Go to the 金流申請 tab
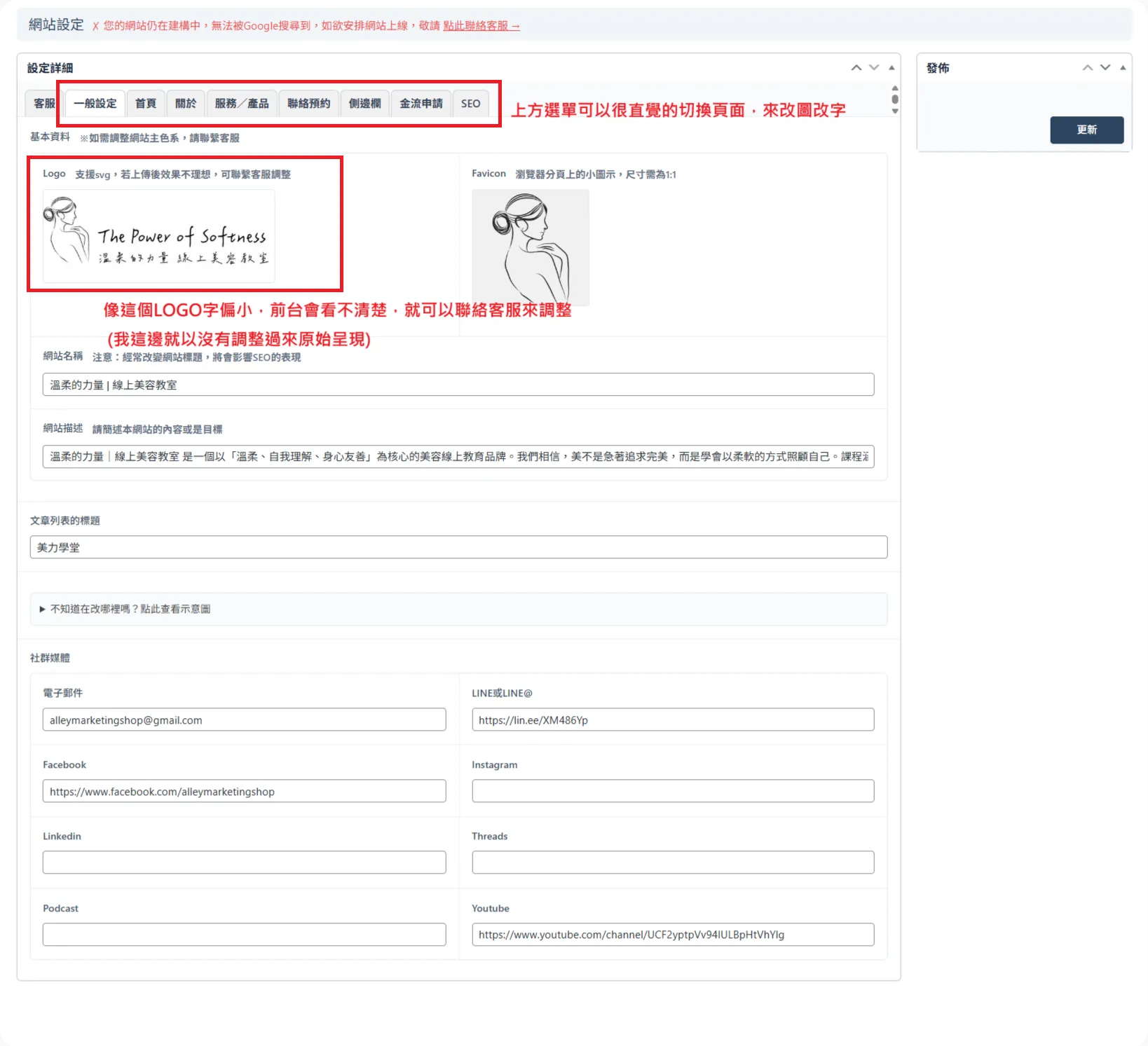Viewport: 1148px width, 1046px height. tap(421, 104)
